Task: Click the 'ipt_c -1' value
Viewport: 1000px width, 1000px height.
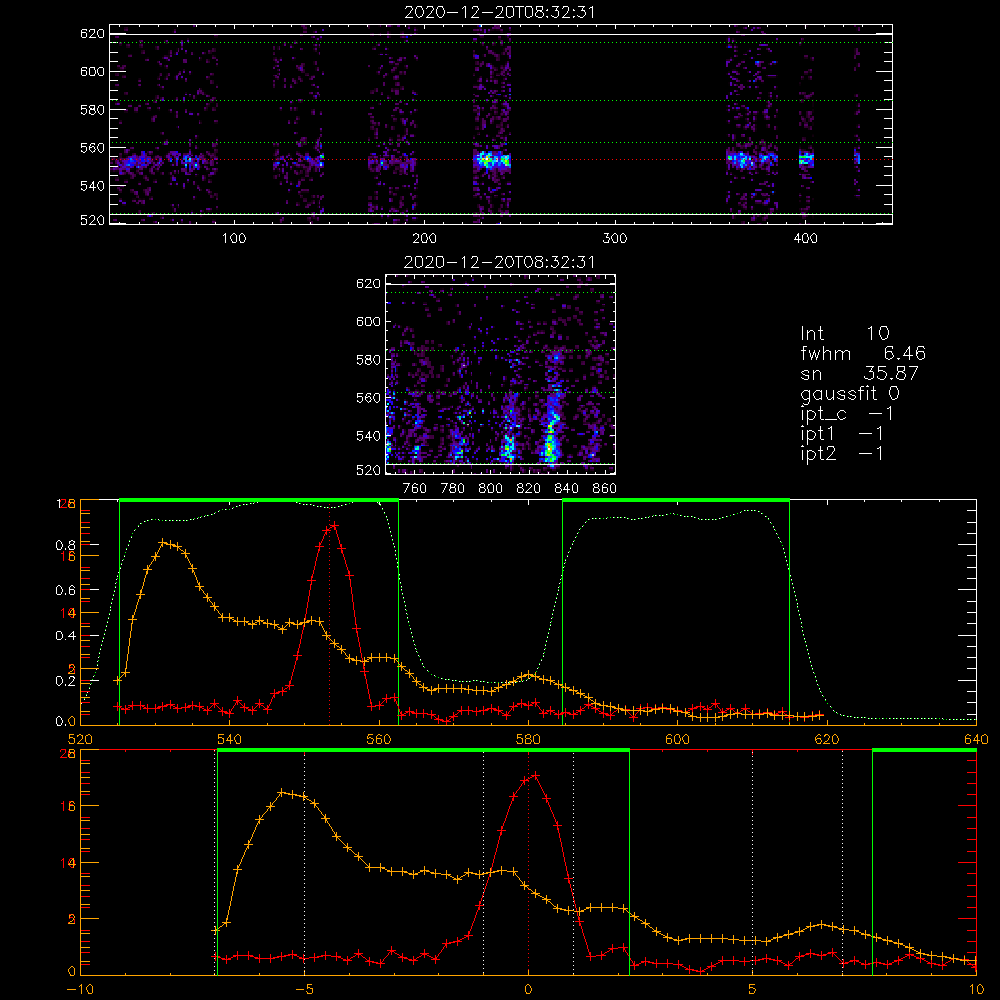Action: (x=847, y=414)
